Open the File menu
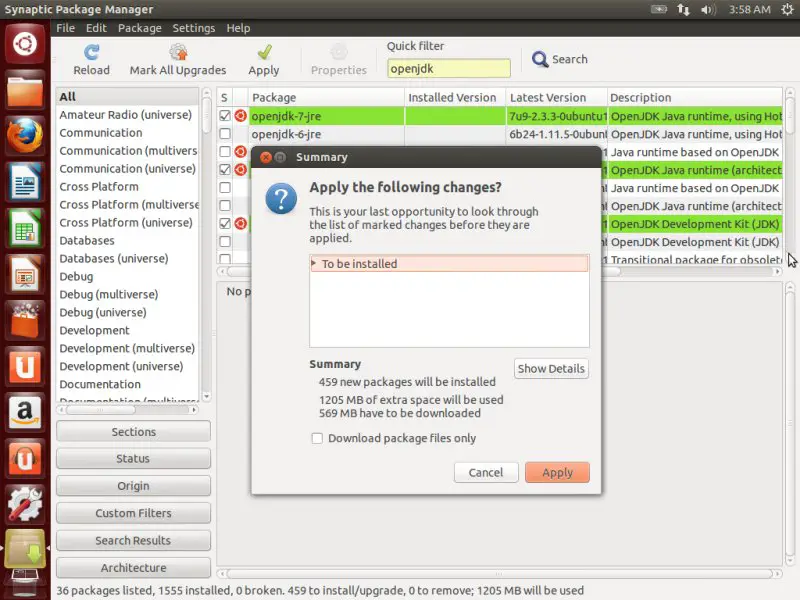Viewport: 800px width, 600px height. (x=65, y=28)
